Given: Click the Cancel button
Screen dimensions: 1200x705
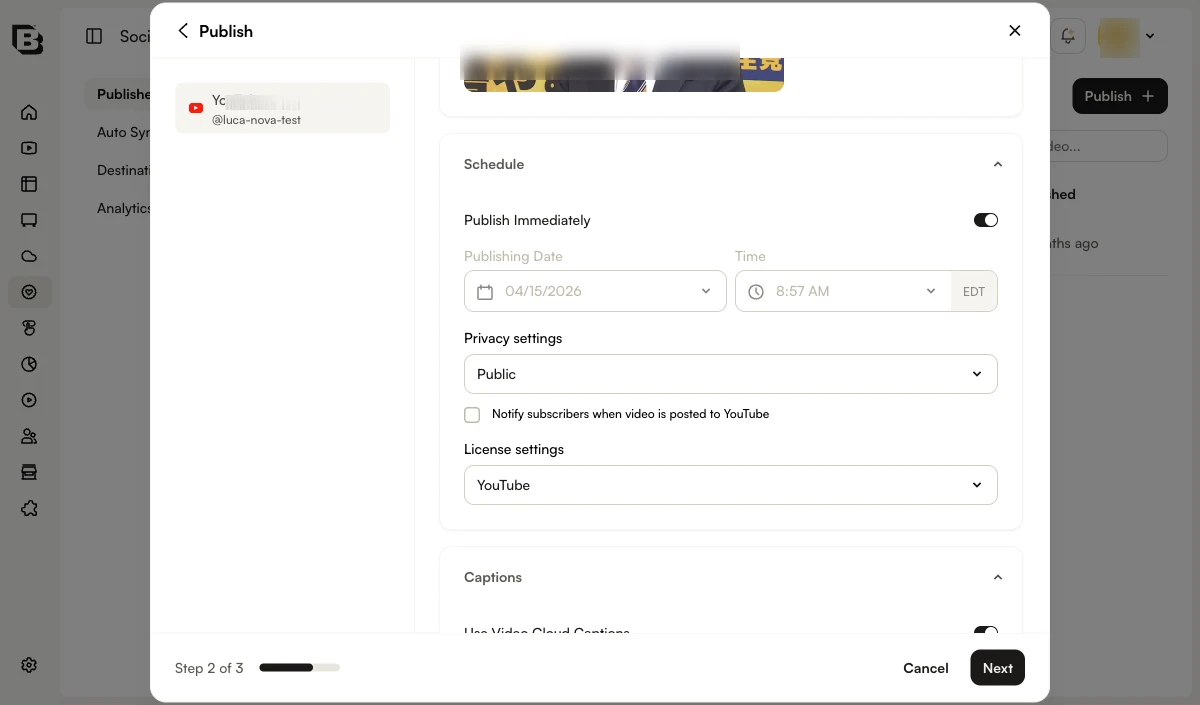Looking at the screenshot, I should pyautogui.click(x=926, y=668).
